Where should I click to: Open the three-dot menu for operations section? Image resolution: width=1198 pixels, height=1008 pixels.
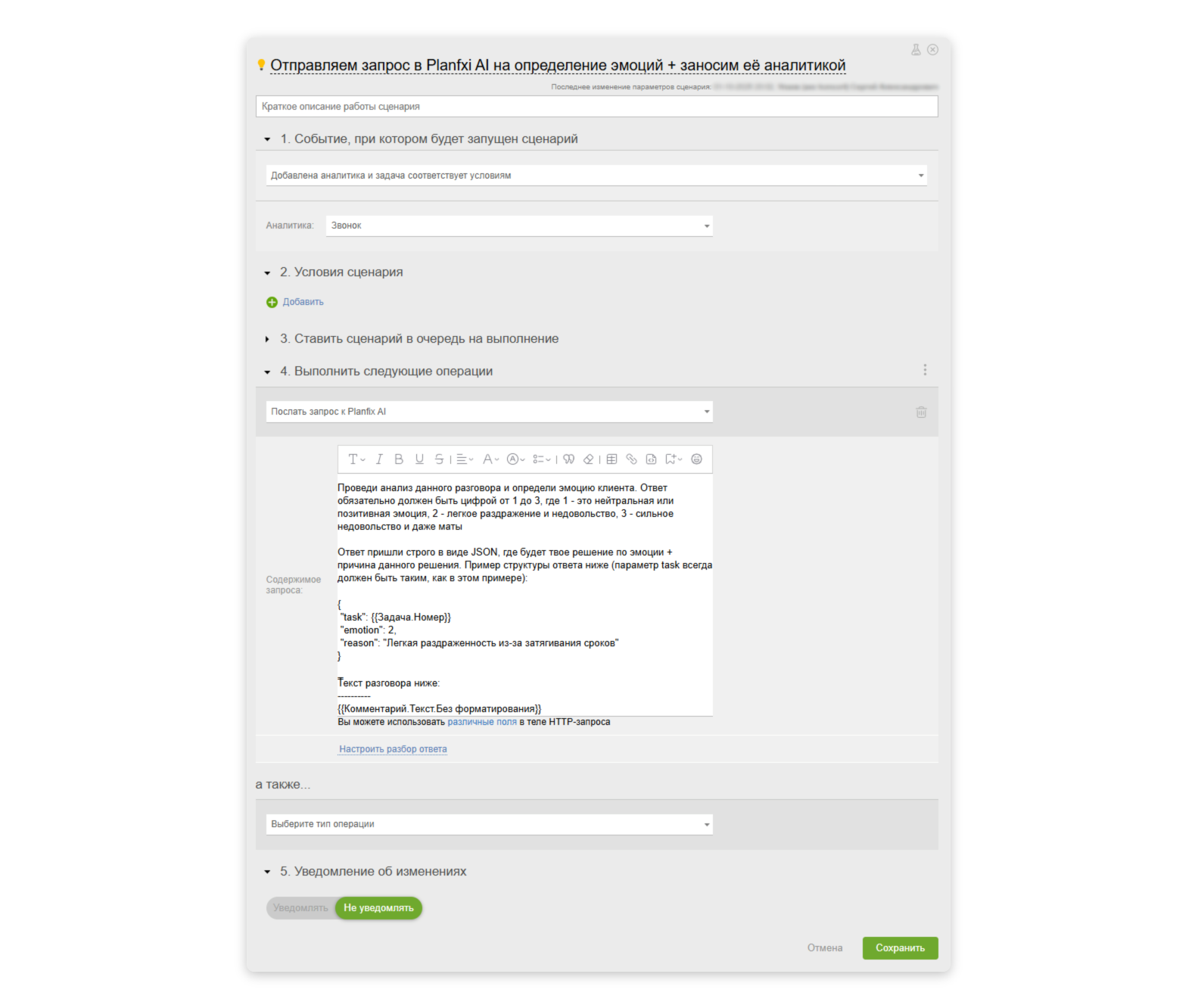click(x=925, y=370)
